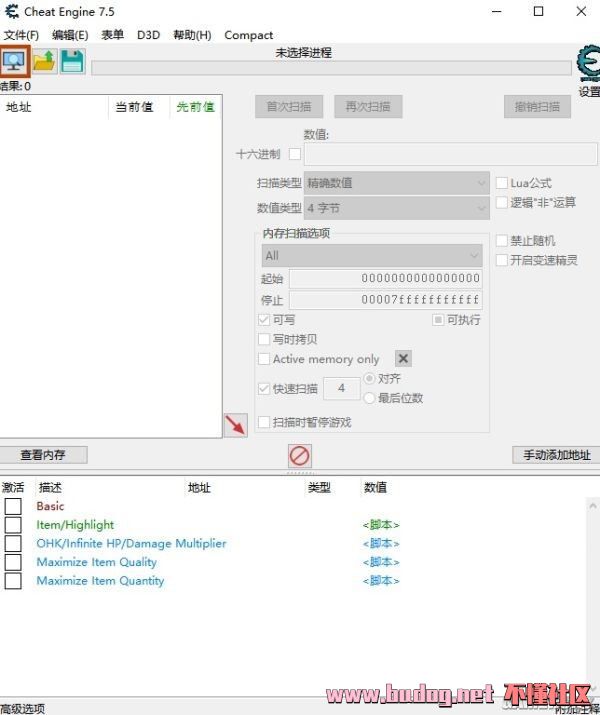Enable the 逻辑"非"运算 checkbox
The width and height of the screenshot is (600, 715).
point(502,202)
